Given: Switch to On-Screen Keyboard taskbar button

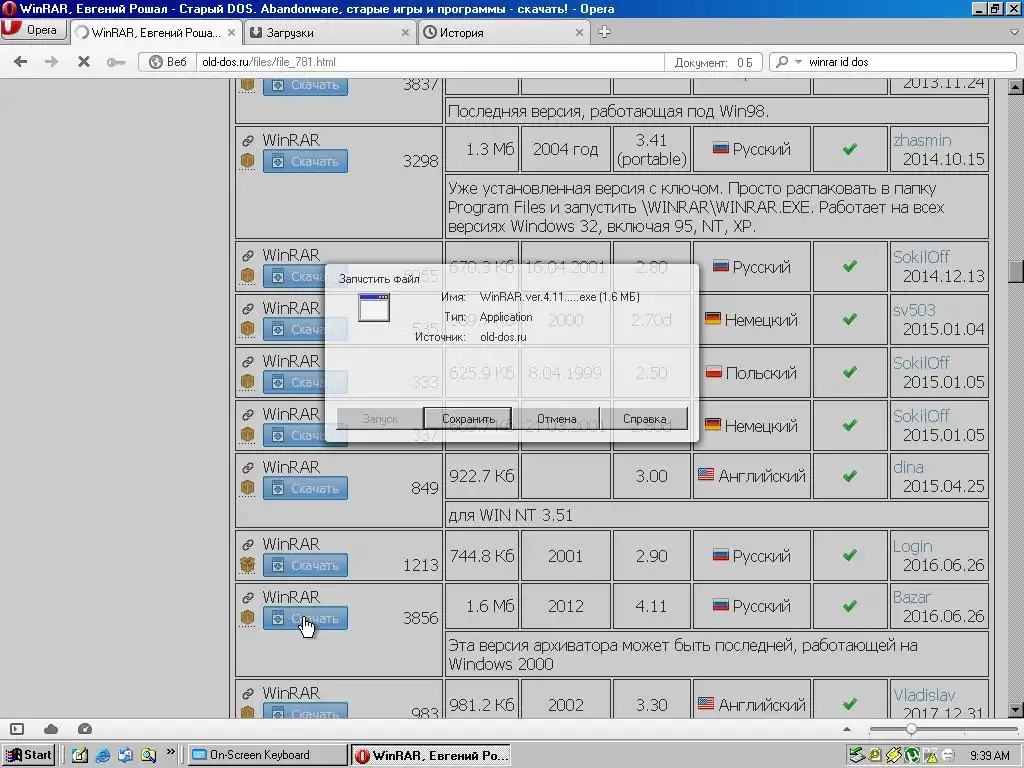Looking at the screenshot, I should pyautogui.click(x=268, y=755).
